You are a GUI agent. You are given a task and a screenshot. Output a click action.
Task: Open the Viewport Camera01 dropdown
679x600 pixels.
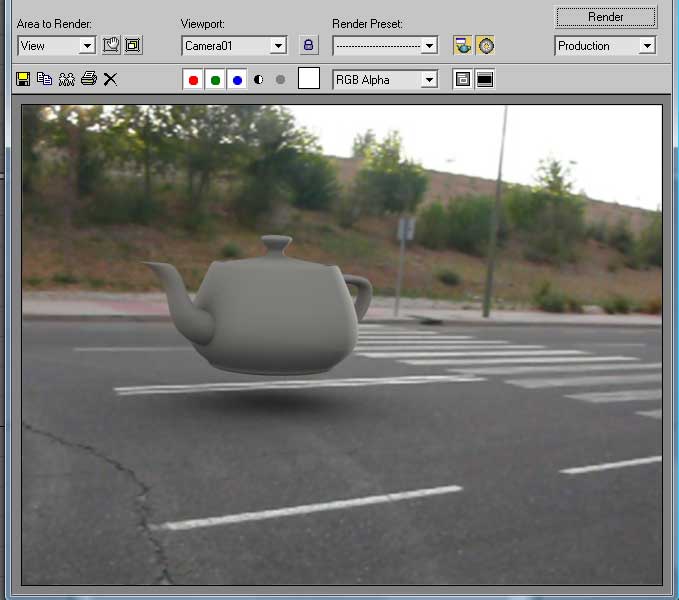234,45
